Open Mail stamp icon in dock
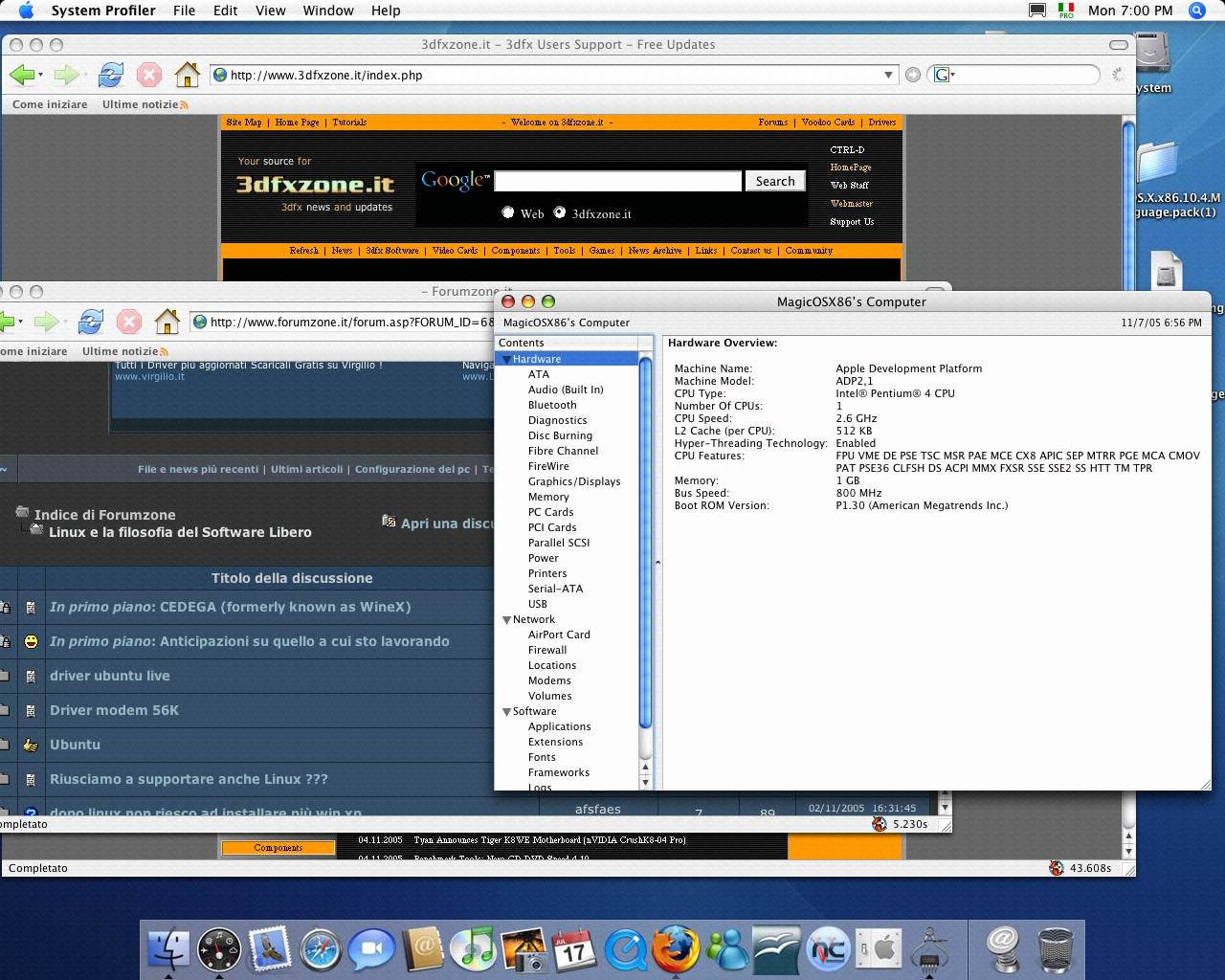Viewport: 1225px width, 980px height. tap(270, 949)
